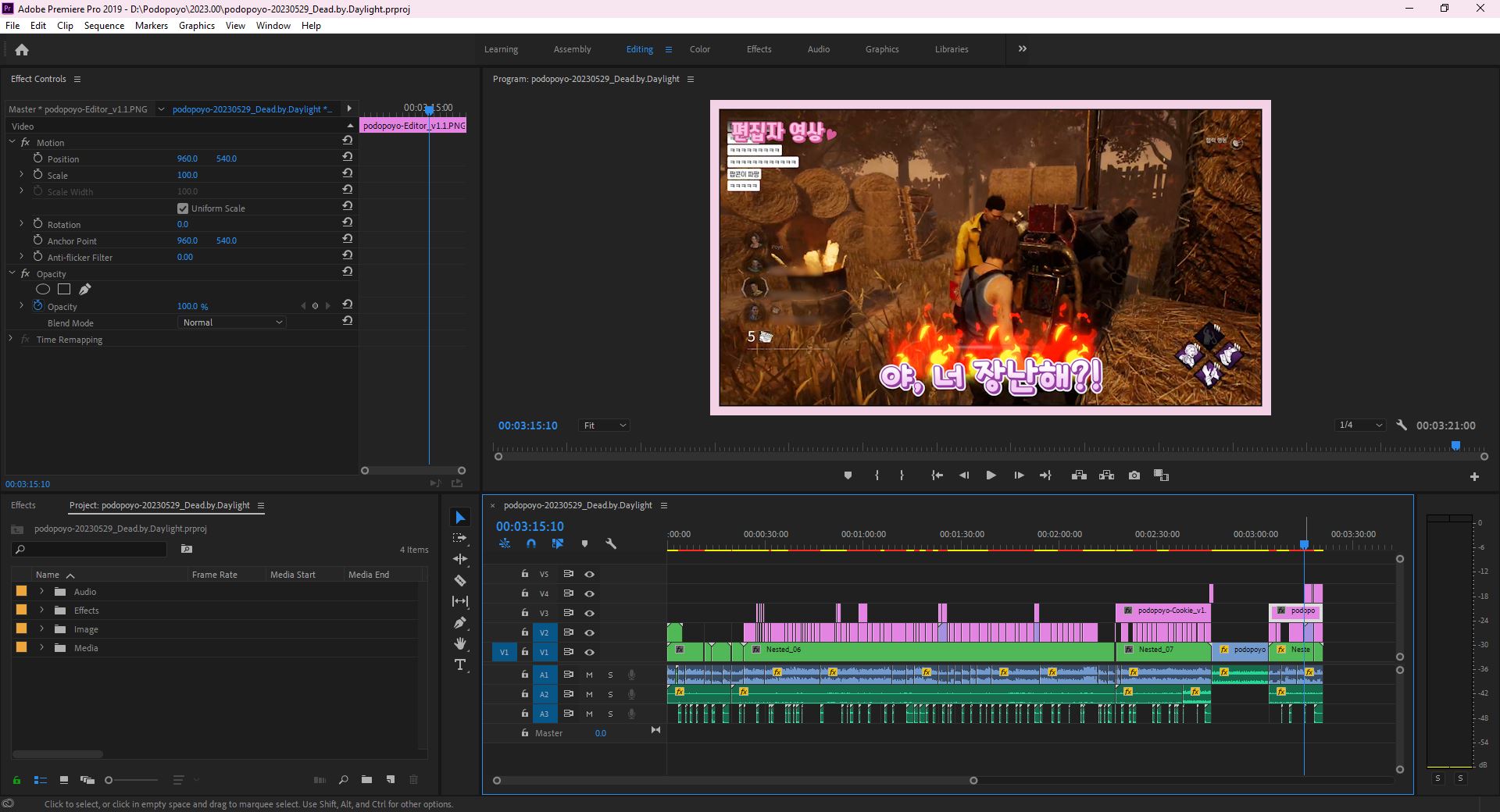The width and height of the screenshot is (1500, 812).
Task: Solo track A2
Action: 610,694
